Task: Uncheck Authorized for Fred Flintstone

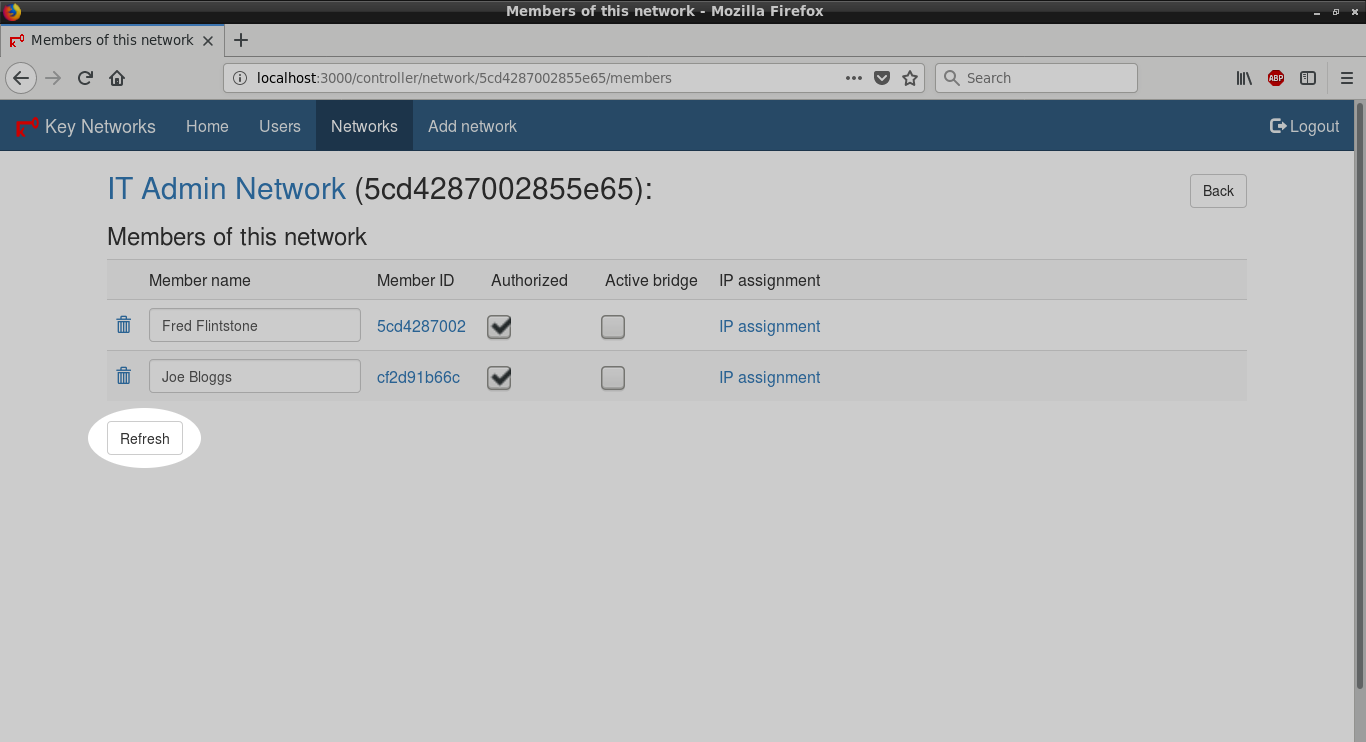Action: [499, 326]
